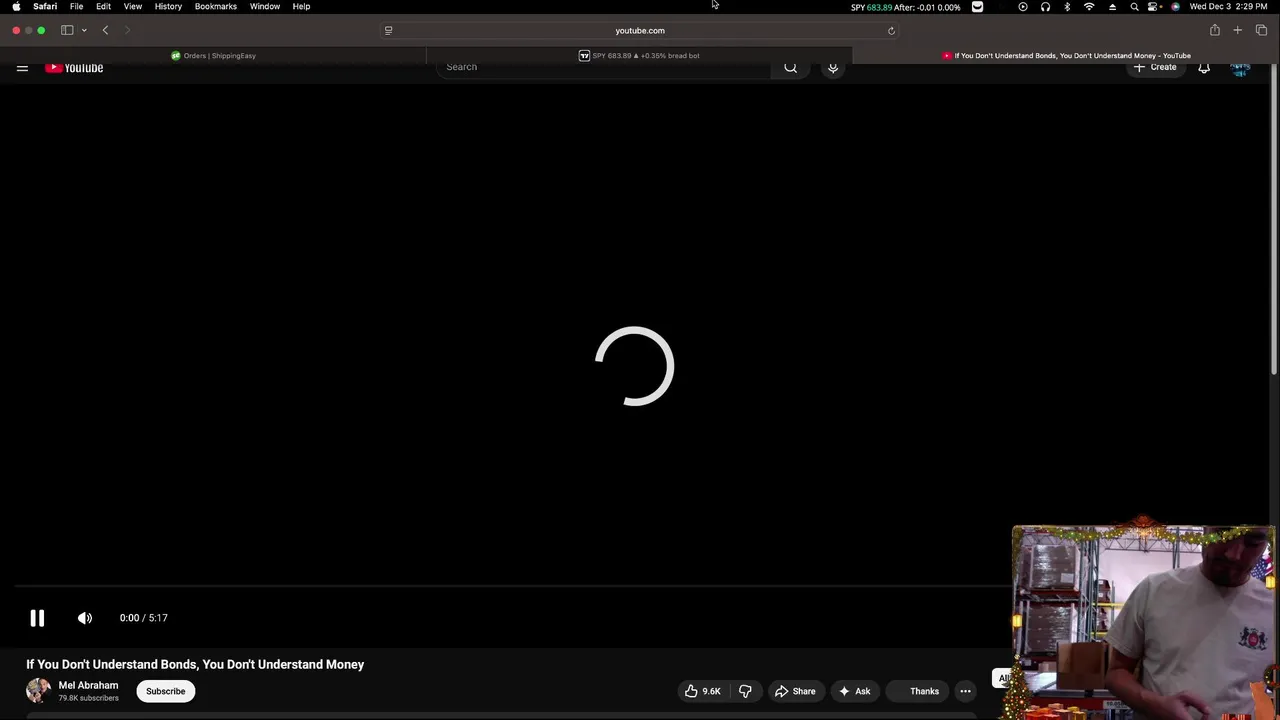Open YouTube notifications bell

point(1204,67)
